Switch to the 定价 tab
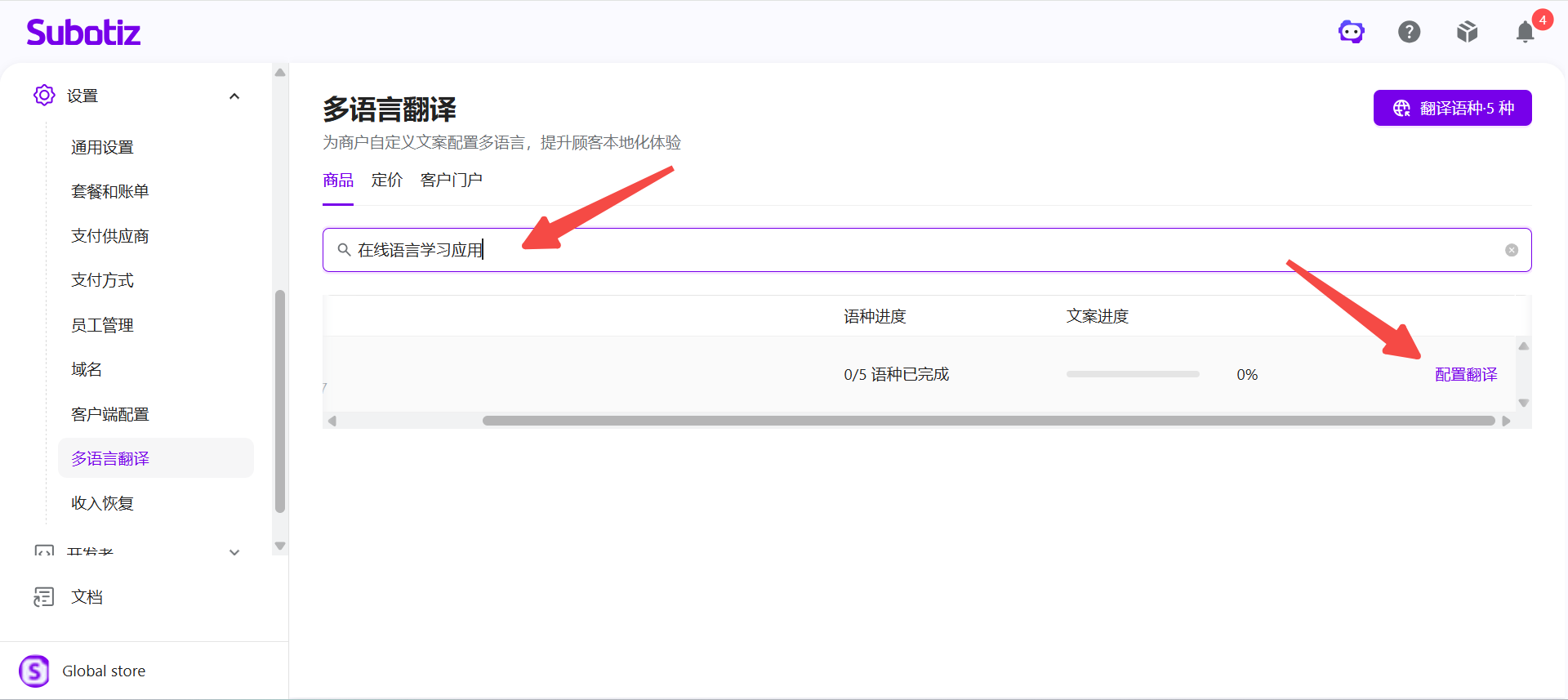 coord(387,180)
